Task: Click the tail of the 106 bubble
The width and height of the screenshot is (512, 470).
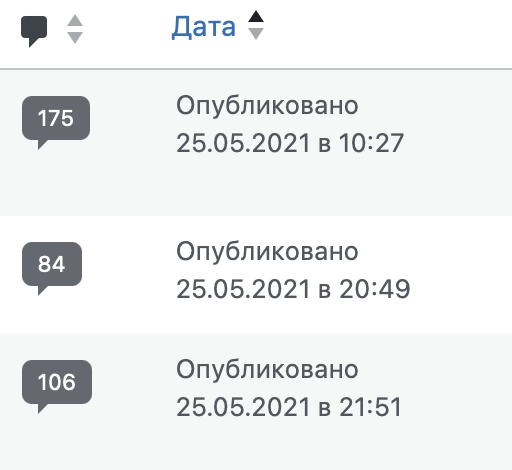Action: pyautogui.click(x=41, y=408)
